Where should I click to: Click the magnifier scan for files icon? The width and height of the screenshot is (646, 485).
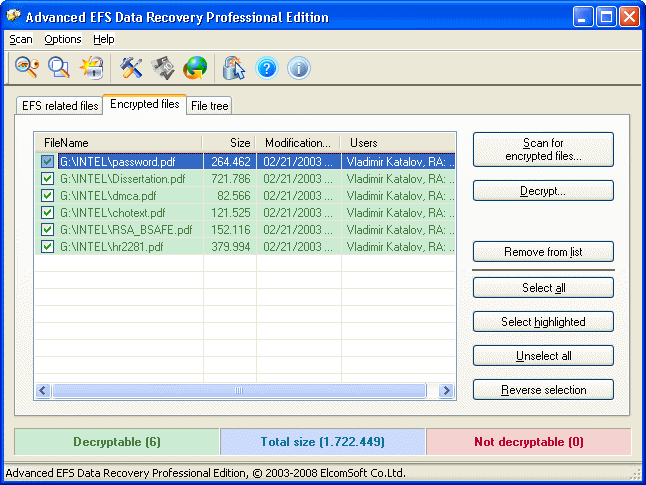point(59,67)
